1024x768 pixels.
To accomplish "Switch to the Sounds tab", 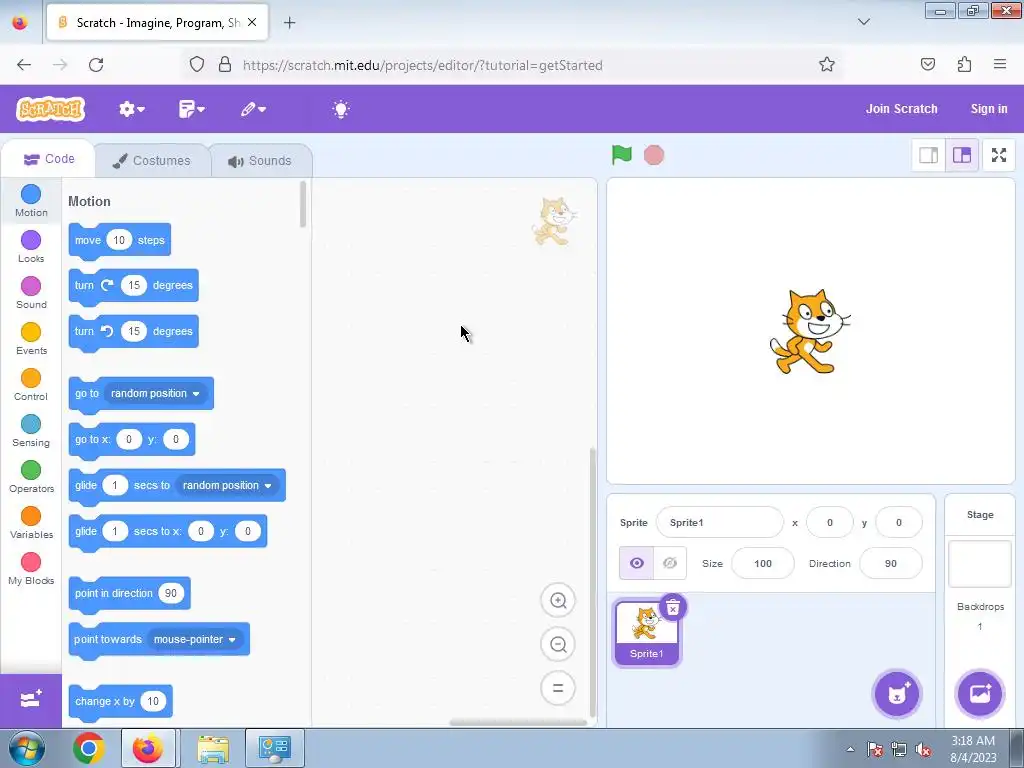I will [x=260, y=161].
